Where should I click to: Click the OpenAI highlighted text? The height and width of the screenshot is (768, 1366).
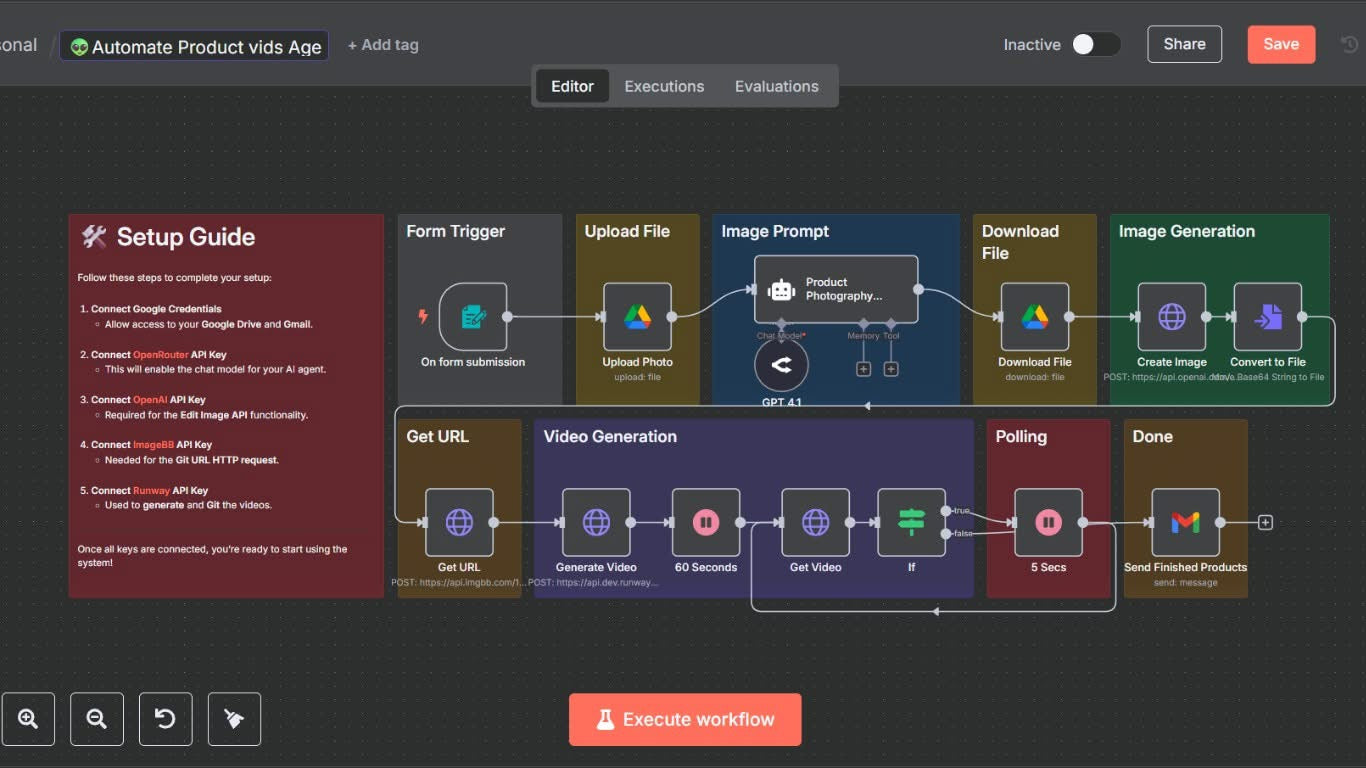tap(150, 399)
